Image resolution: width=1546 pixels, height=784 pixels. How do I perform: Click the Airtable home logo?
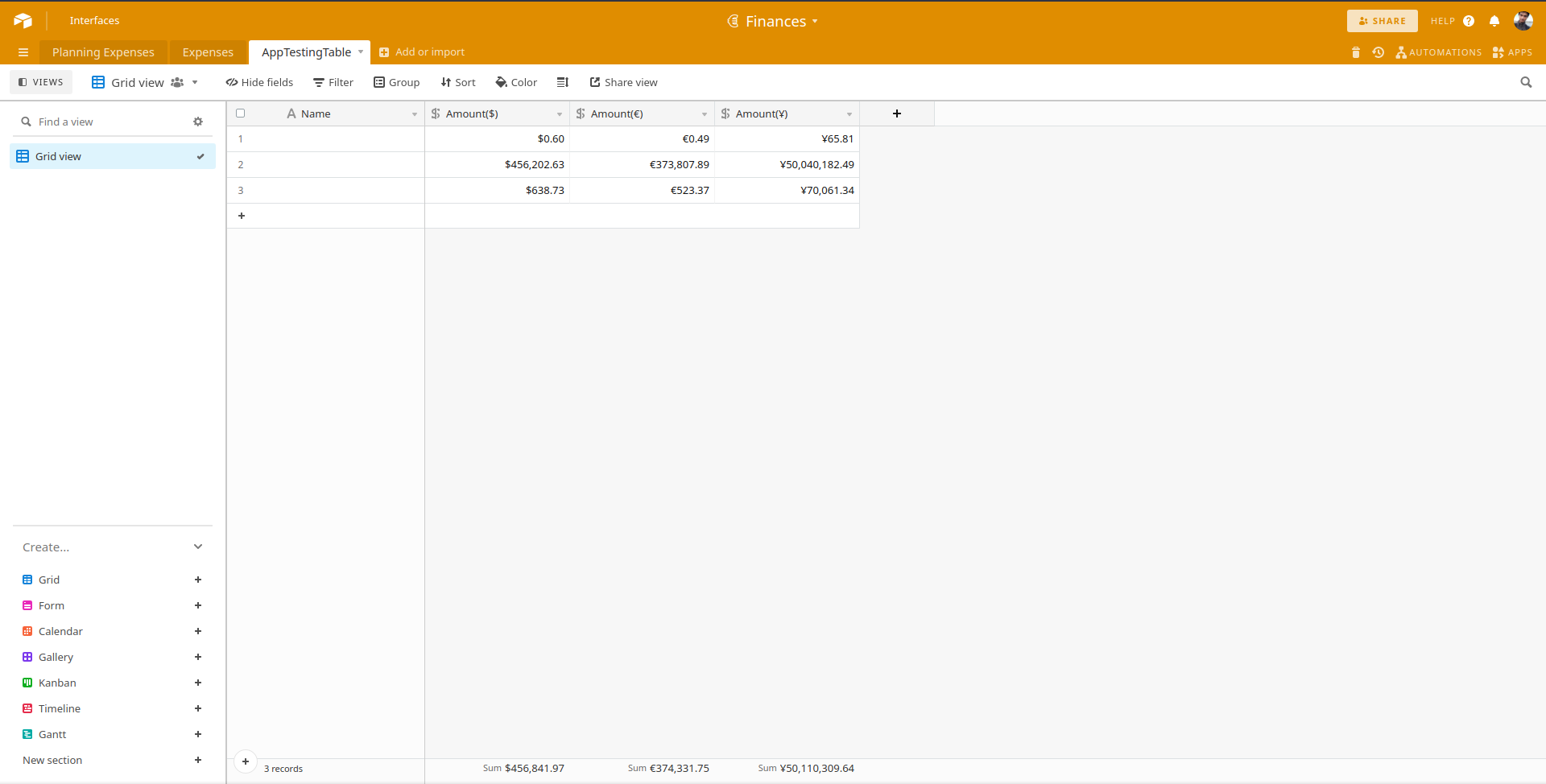pyautogui.click(x=23, y=21)
